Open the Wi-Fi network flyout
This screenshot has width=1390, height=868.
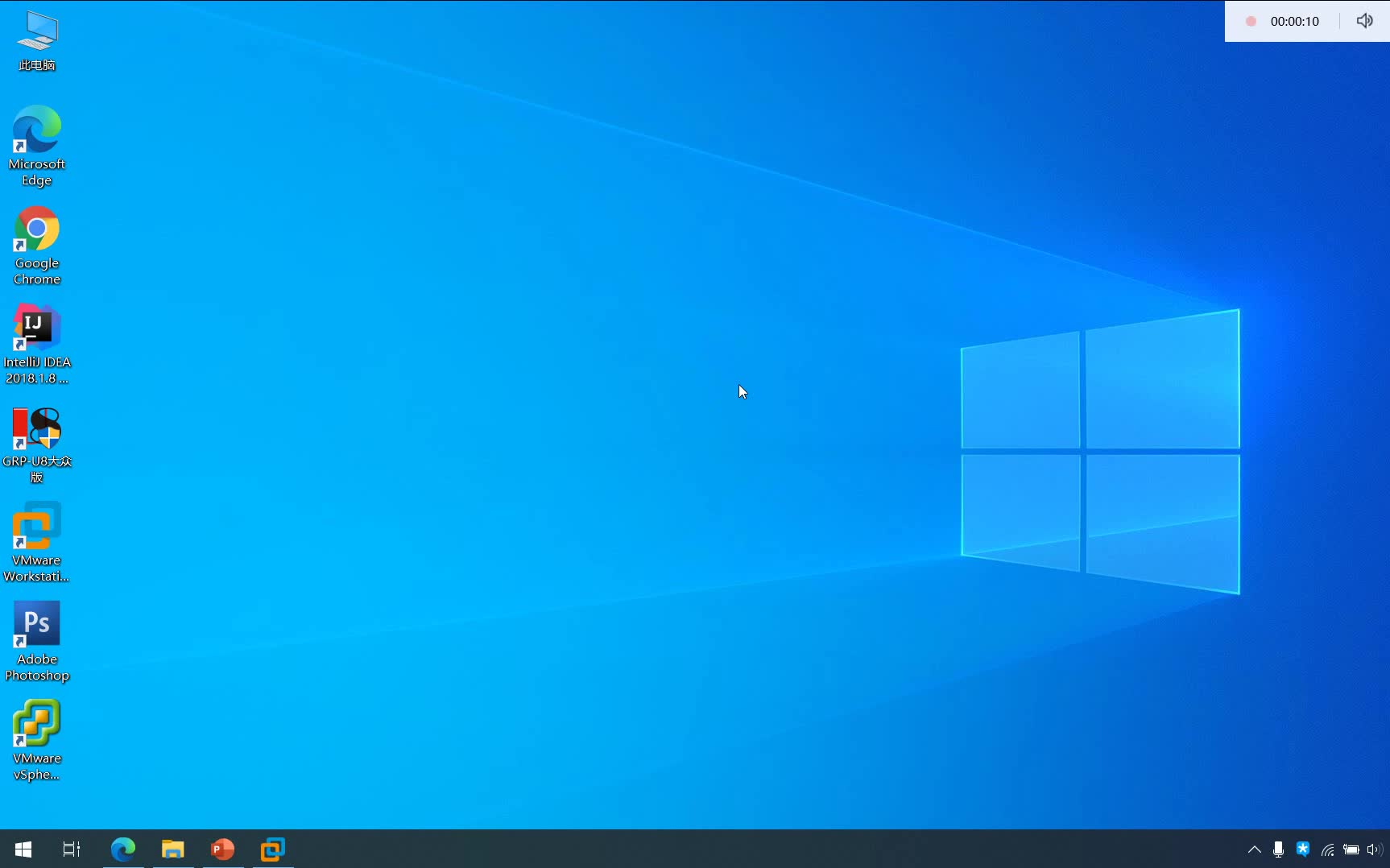point(1329,849)
